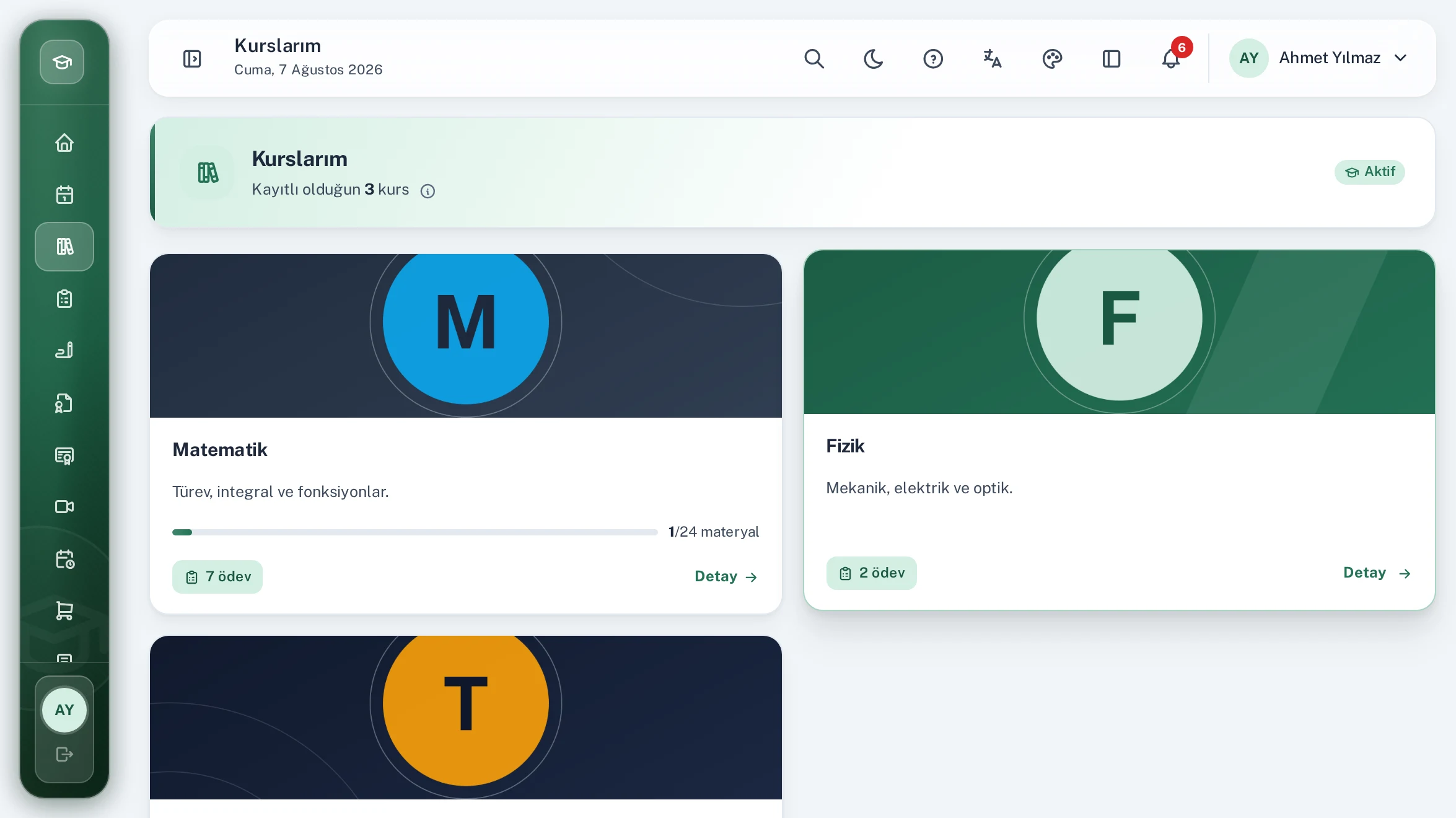The height and width of the screenshot is (818, 1456).
Task: Open notifications bell with 6 badge
Action: [x=1171, y=59]
